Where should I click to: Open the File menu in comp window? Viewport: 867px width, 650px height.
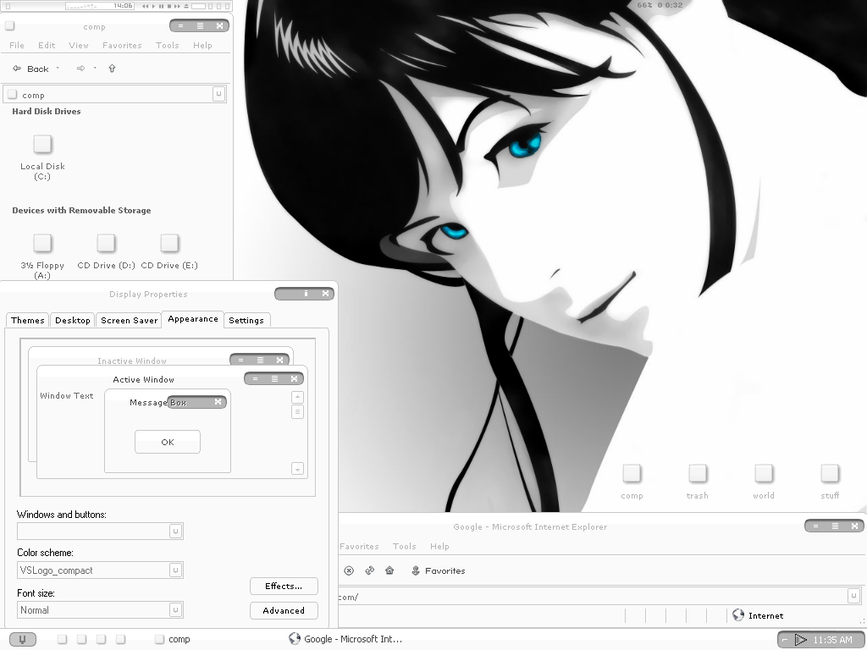(17, 45)
